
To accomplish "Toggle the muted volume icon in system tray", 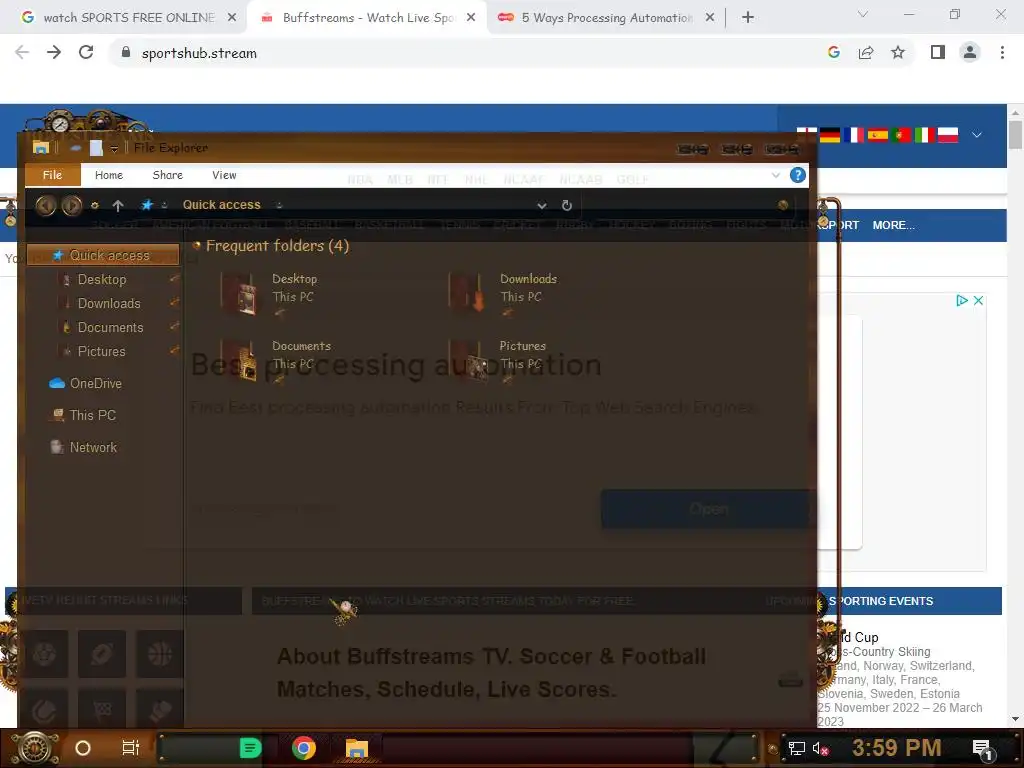I will (820, 748).
